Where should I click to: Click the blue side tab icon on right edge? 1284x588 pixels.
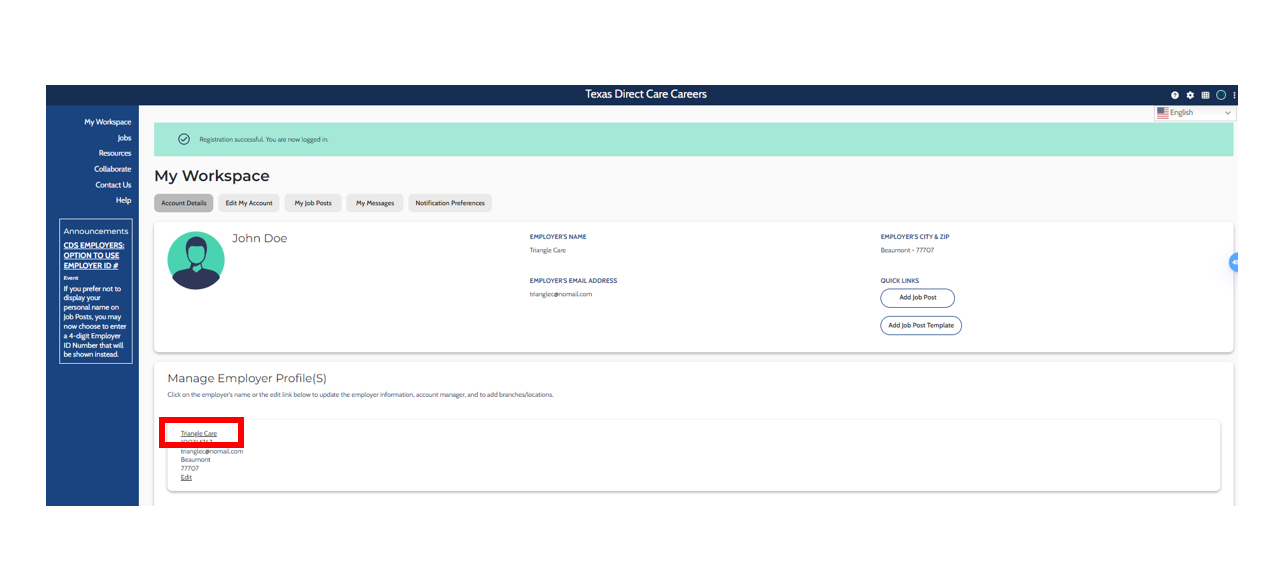1235,262
